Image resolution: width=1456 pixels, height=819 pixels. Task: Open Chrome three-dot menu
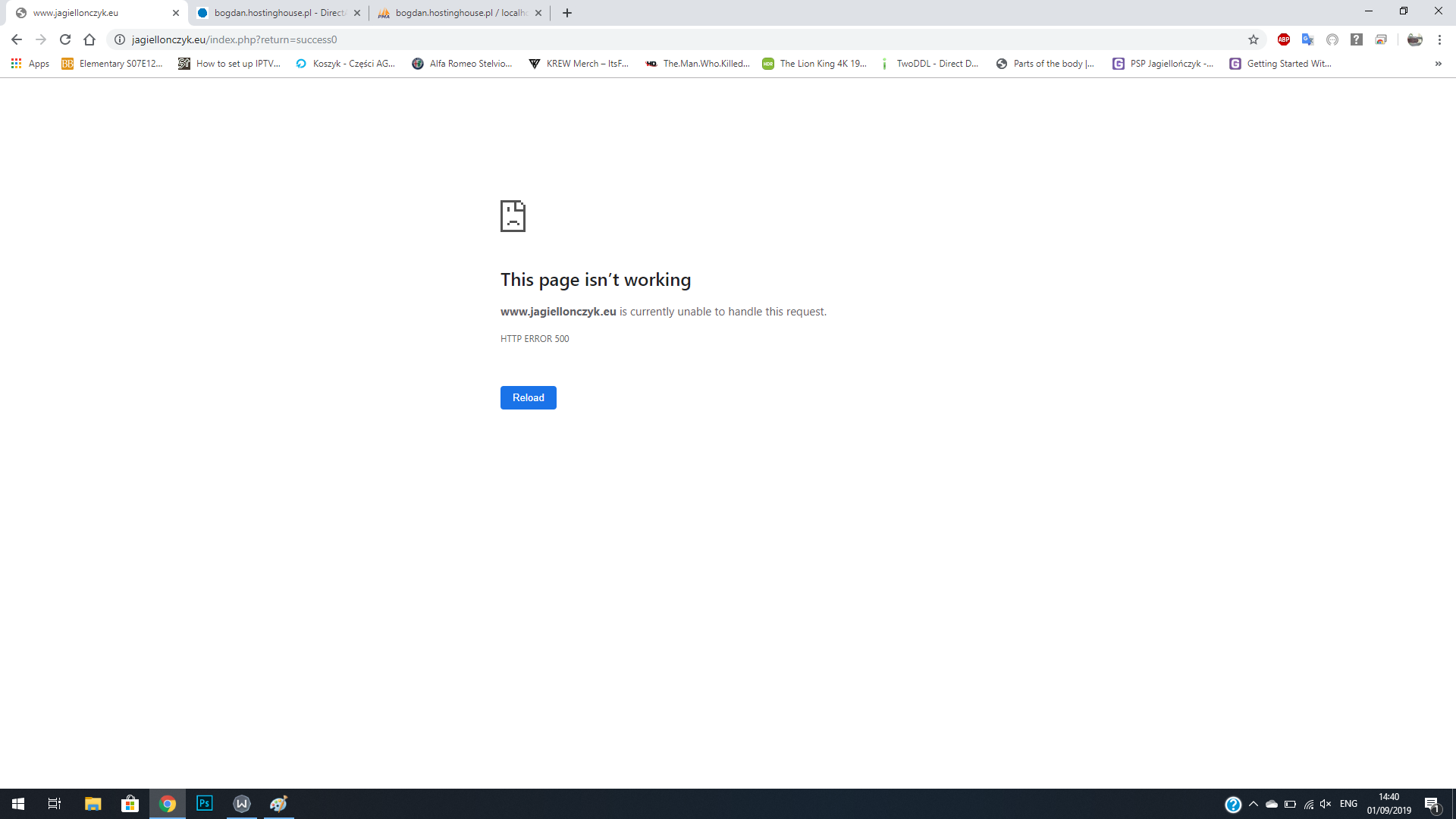1439,39
